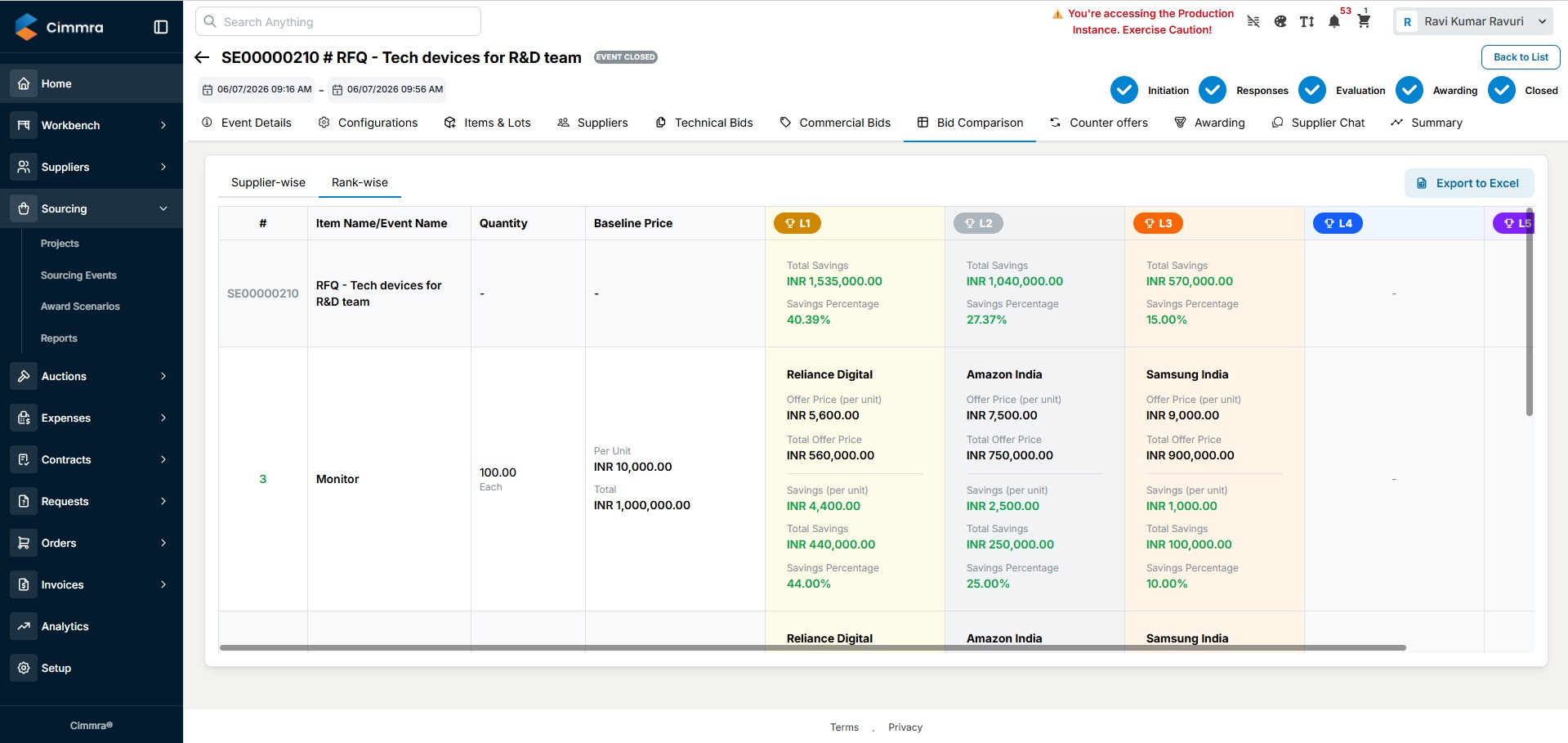Open the Privacy link
Image resolution: width=1568 pixels, height=743 pixels.
[x=905, y=727]
